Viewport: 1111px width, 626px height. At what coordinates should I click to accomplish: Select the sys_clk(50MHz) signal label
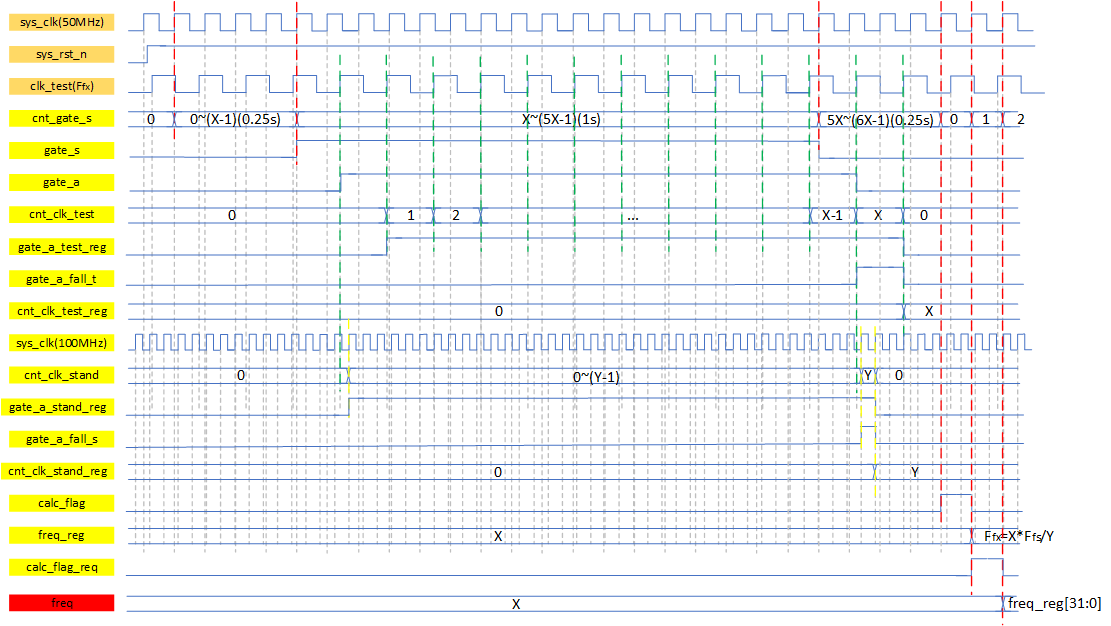pos(62,22)
